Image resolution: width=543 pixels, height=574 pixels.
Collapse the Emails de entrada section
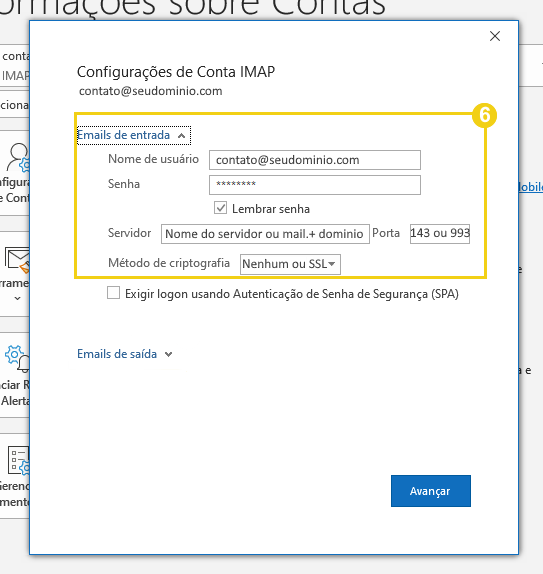coord(134,135)
